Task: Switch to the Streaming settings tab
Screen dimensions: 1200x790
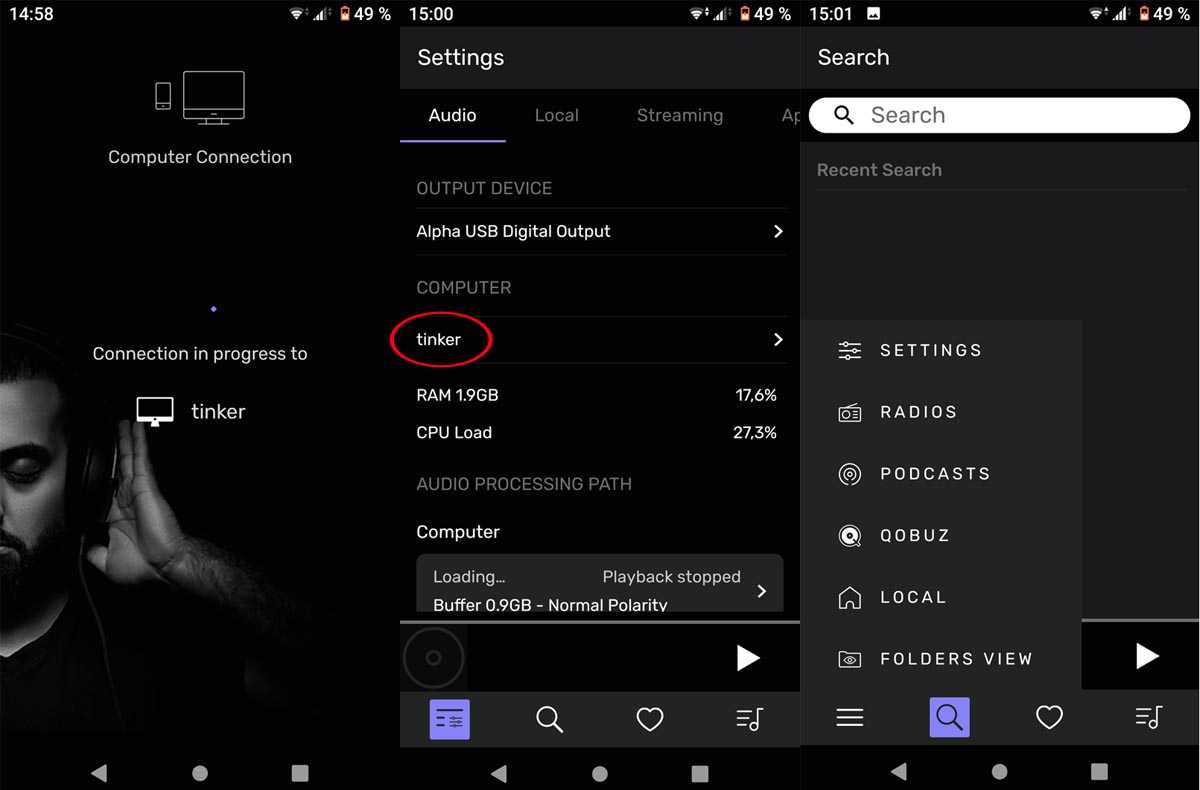Action: 679,115
